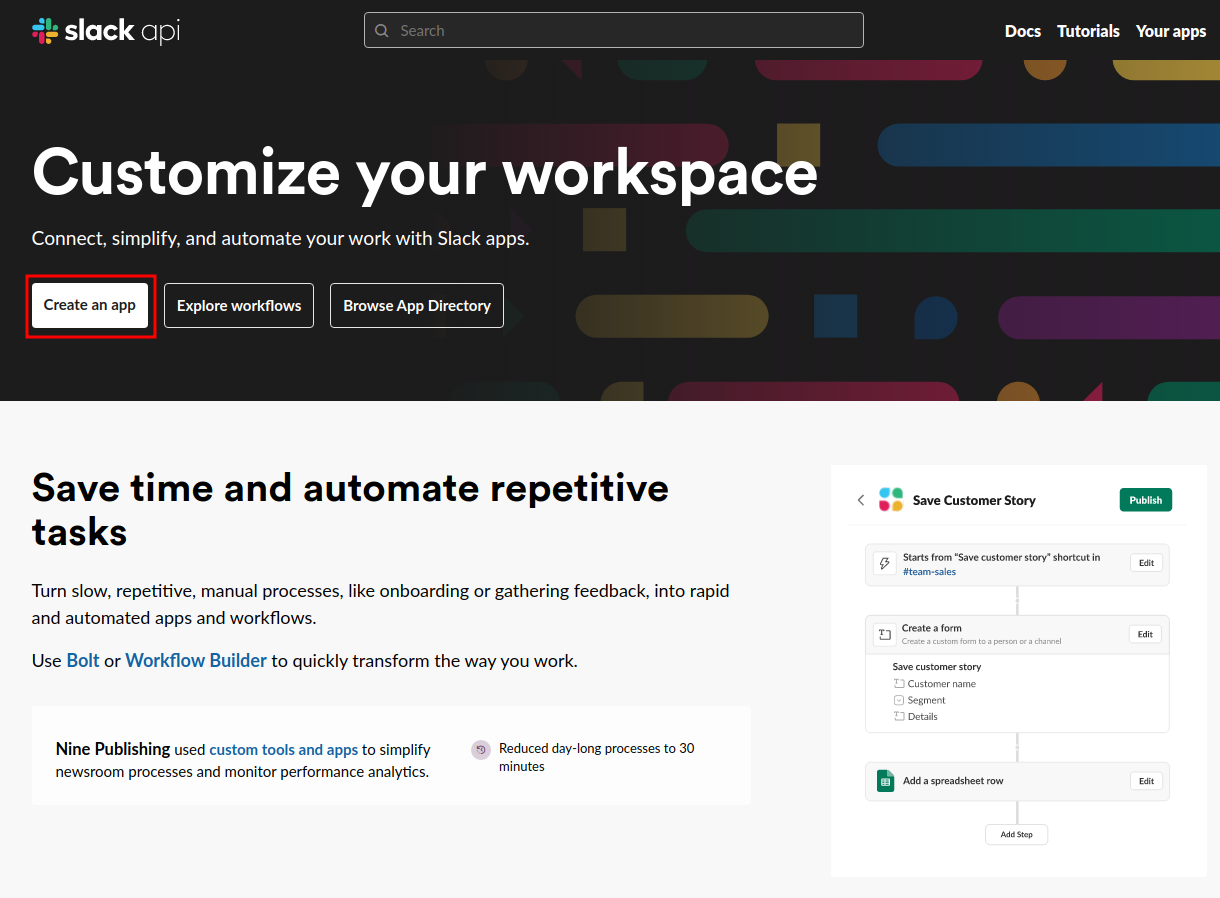Click Browse App Directory button
1220x898 pixels.
click(x=417, y=306)
